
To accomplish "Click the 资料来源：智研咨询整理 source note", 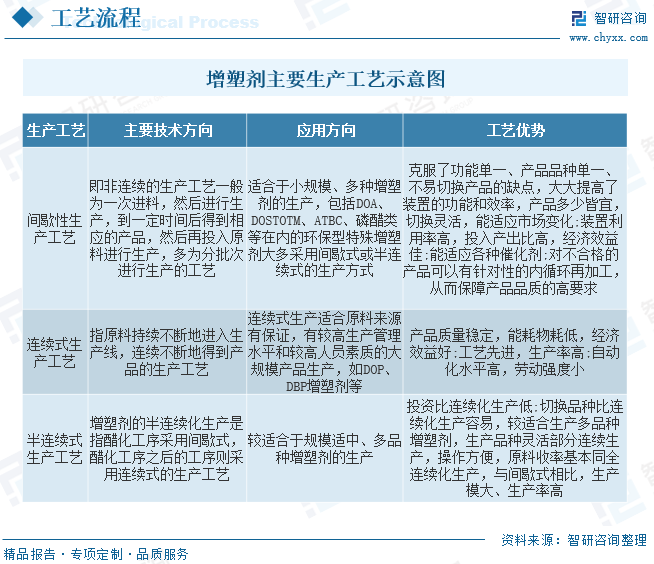I will click(574, 540).
